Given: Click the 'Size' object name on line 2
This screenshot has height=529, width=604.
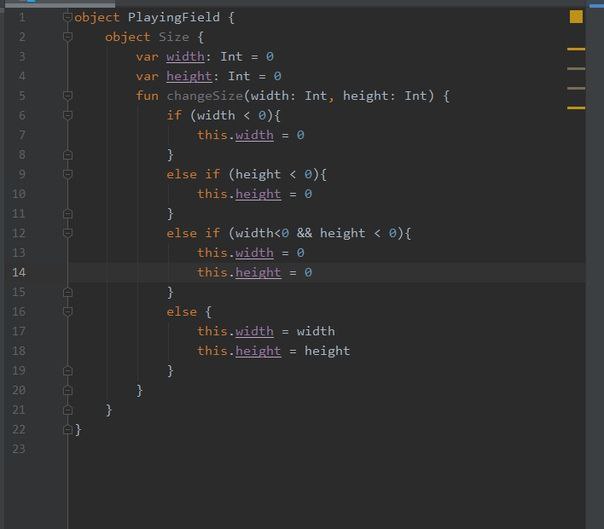Looking at the screenshot, I should pos(174,37).
